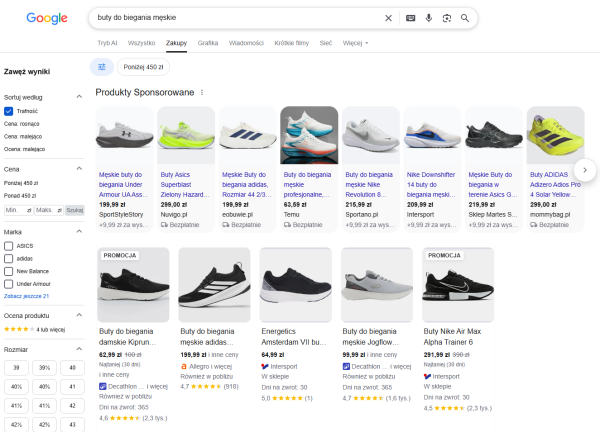The height and width of the screenshot is (432, 600).
Task: Open the Temu sponsored shoes thumbnail
Action: point(309,135)
